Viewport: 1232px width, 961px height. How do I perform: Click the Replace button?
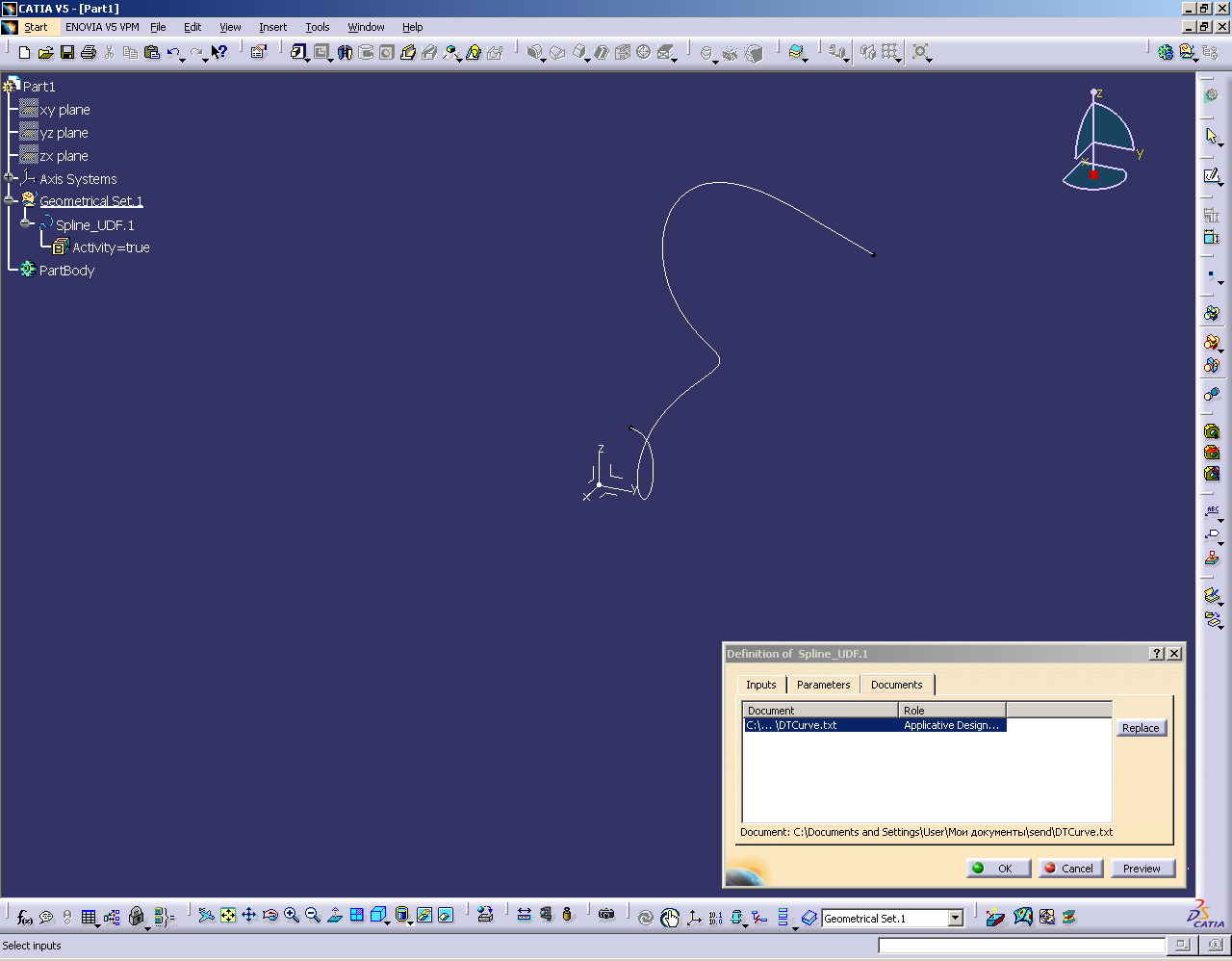click(1141, 728)
